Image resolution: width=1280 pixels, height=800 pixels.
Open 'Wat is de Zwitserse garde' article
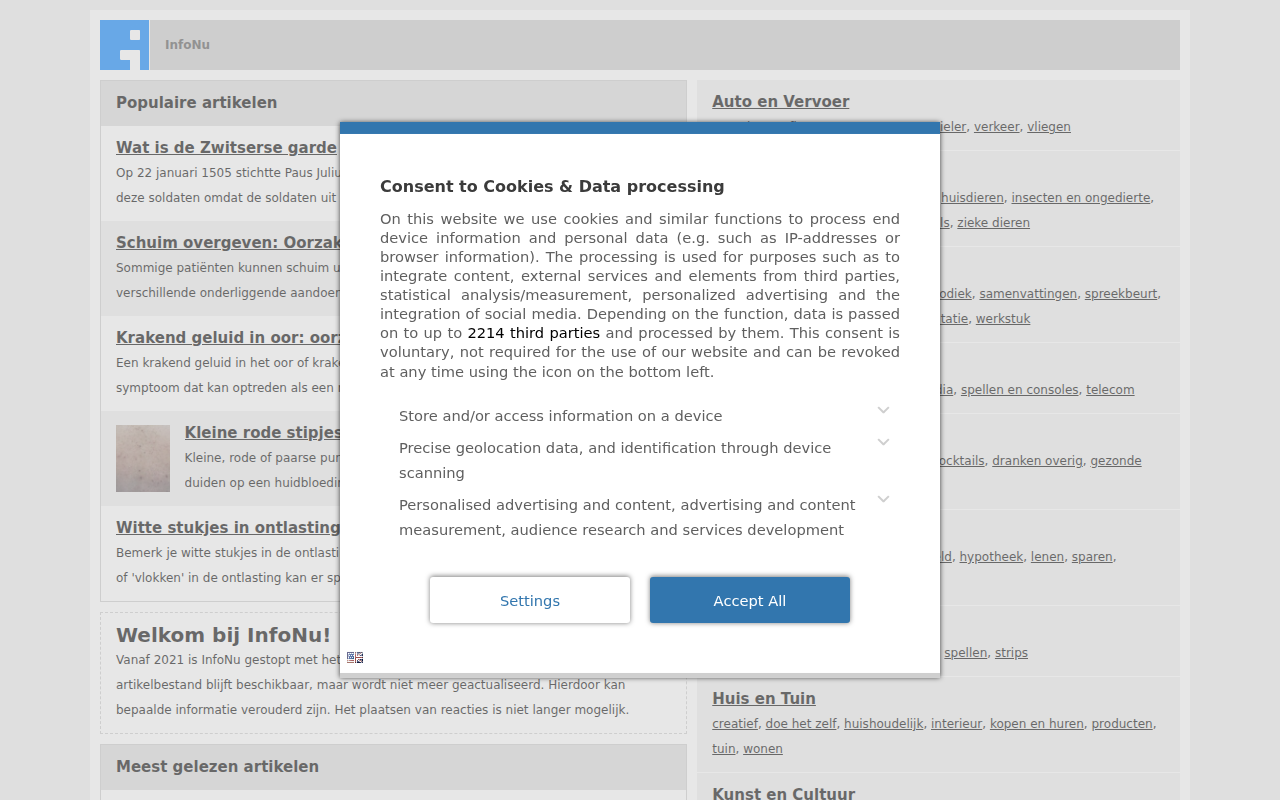tap(227, 147)
